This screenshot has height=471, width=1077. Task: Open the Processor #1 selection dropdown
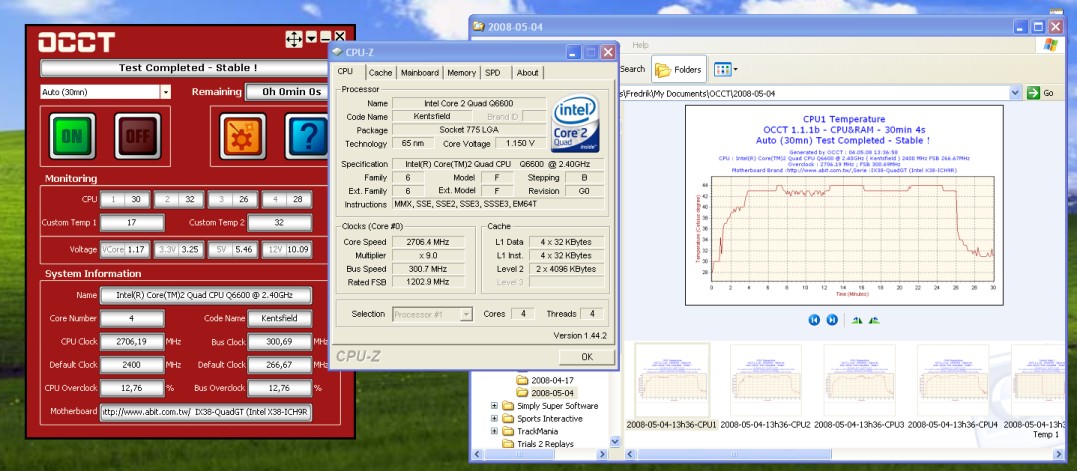click(466, 314)
